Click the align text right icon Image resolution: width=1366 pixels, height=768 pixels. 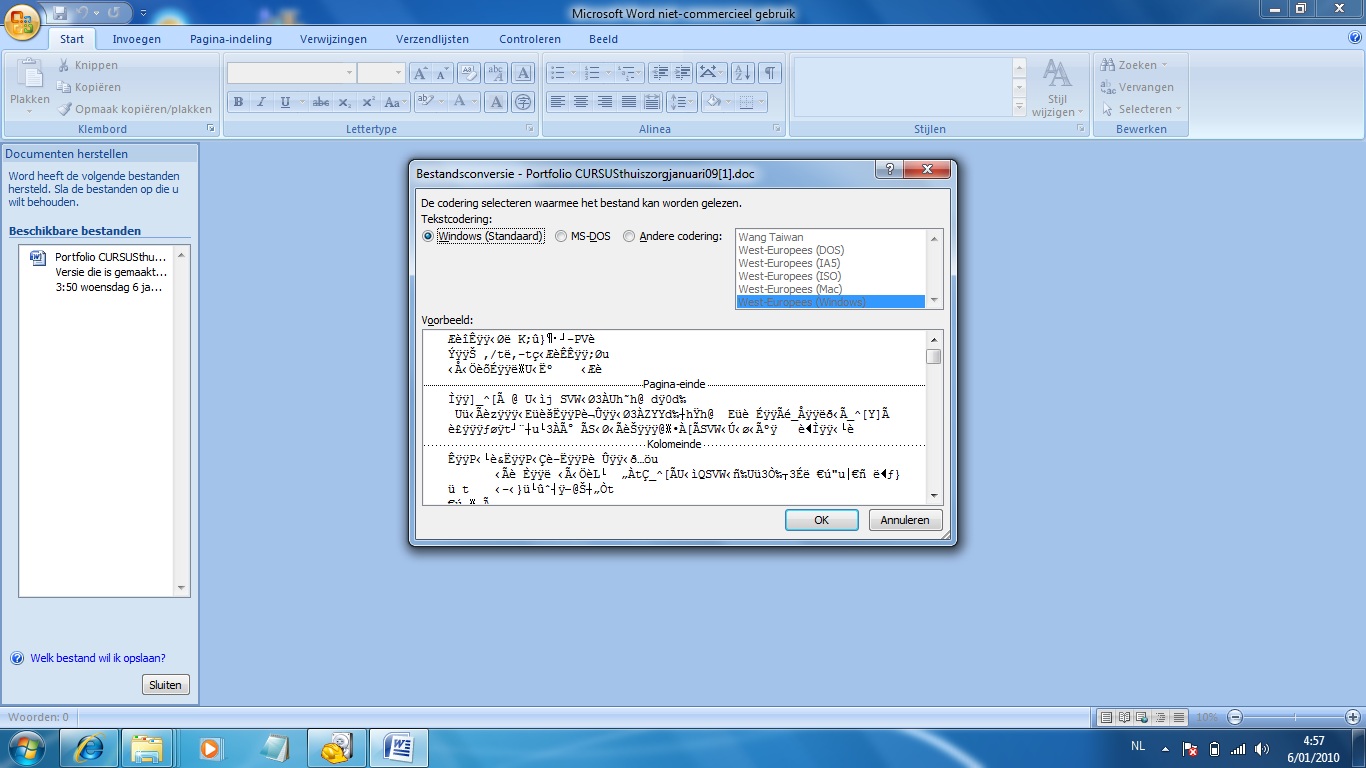[605, 102]
